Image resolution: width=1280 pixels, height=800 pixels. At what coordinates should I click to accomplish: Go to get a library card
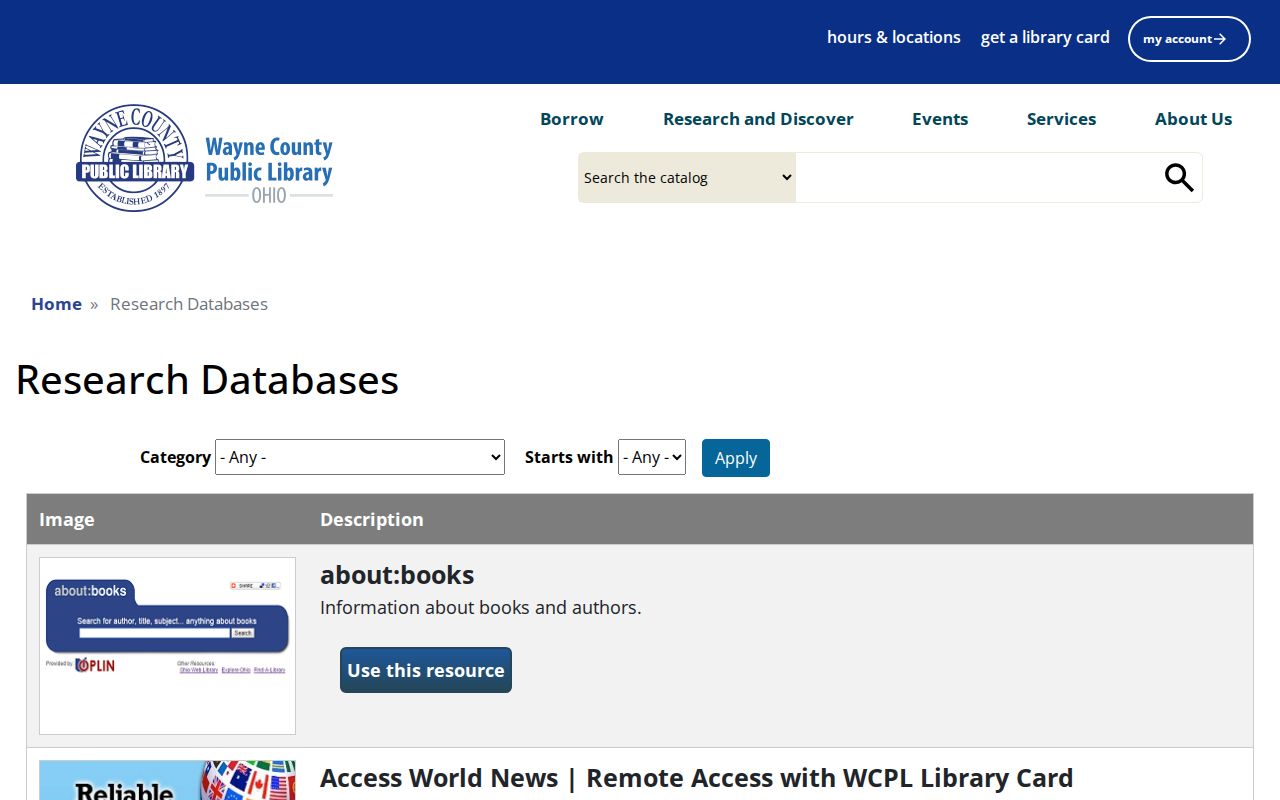[1045, 37]
